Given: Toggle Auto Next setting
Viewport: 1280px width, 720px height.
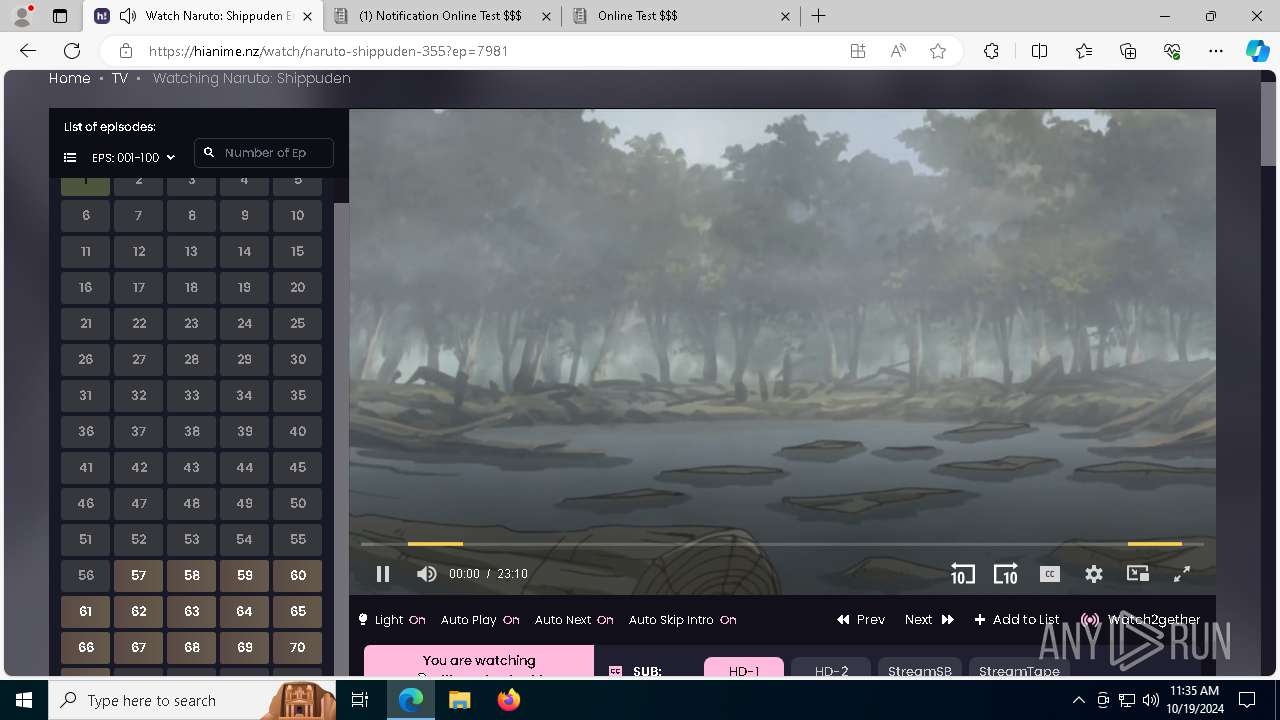Looking at the screenshot, I should pyautogui.click(x=574, y=620).
